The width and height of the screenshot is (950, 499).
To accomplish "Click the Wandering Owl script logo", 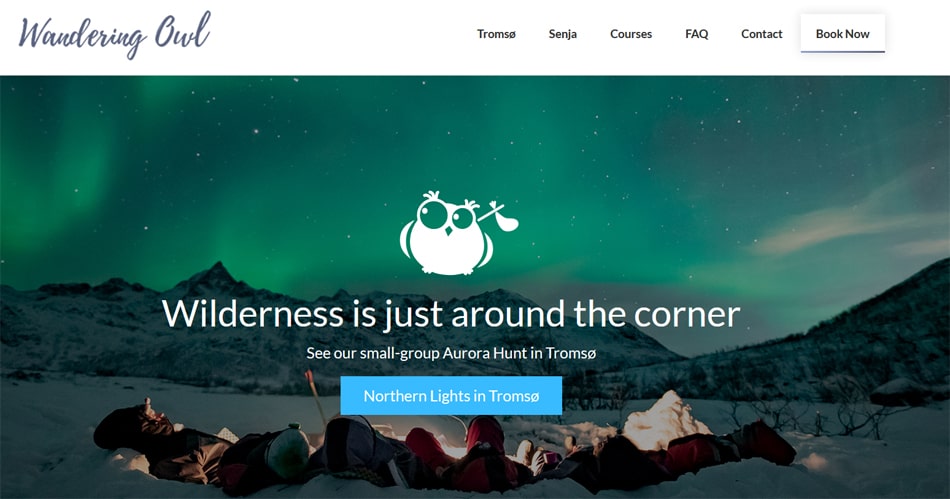I will coord(115,35).
